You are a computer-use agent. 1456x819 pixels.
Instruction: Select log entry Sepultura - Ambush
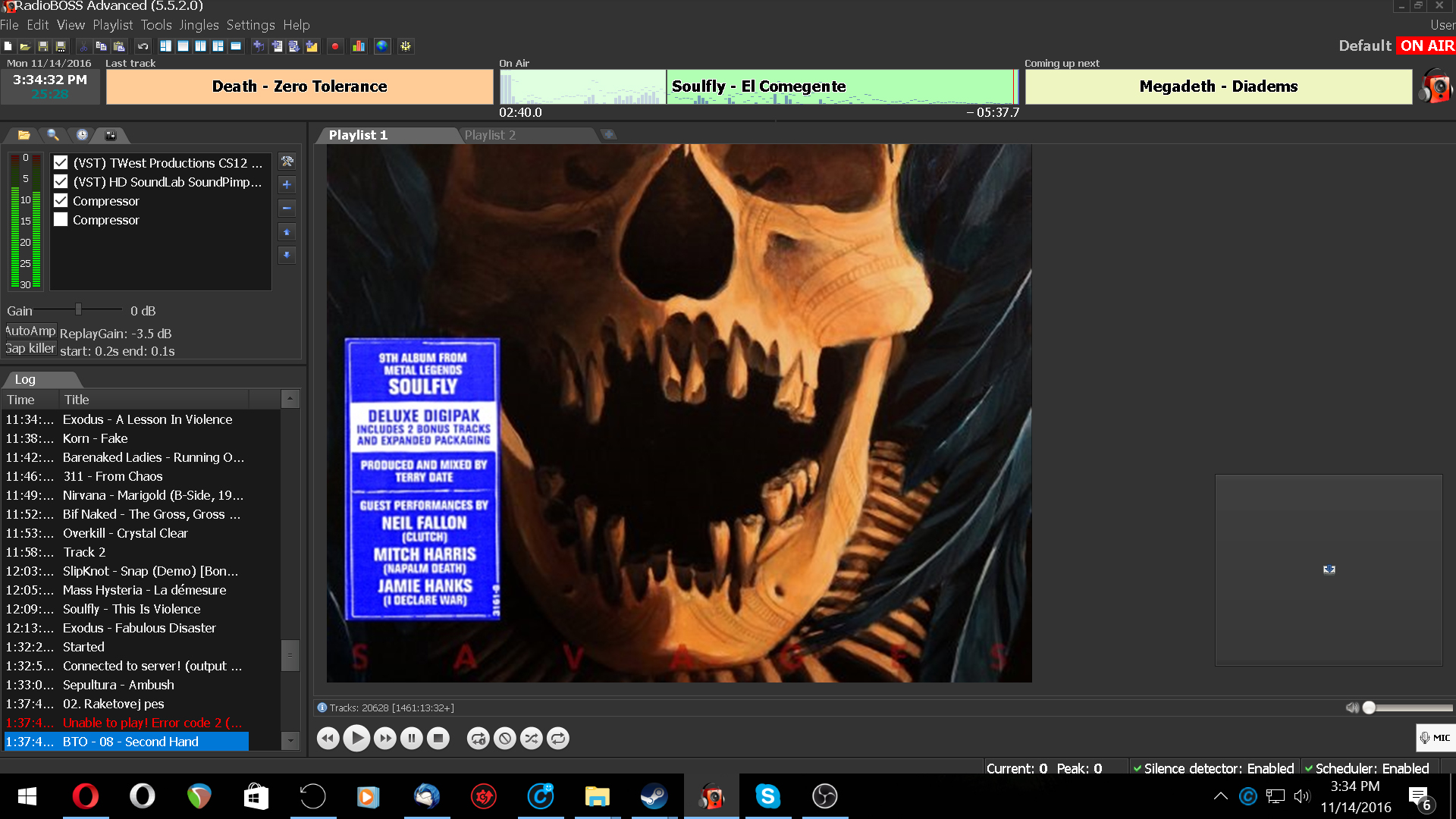point(126,685)
